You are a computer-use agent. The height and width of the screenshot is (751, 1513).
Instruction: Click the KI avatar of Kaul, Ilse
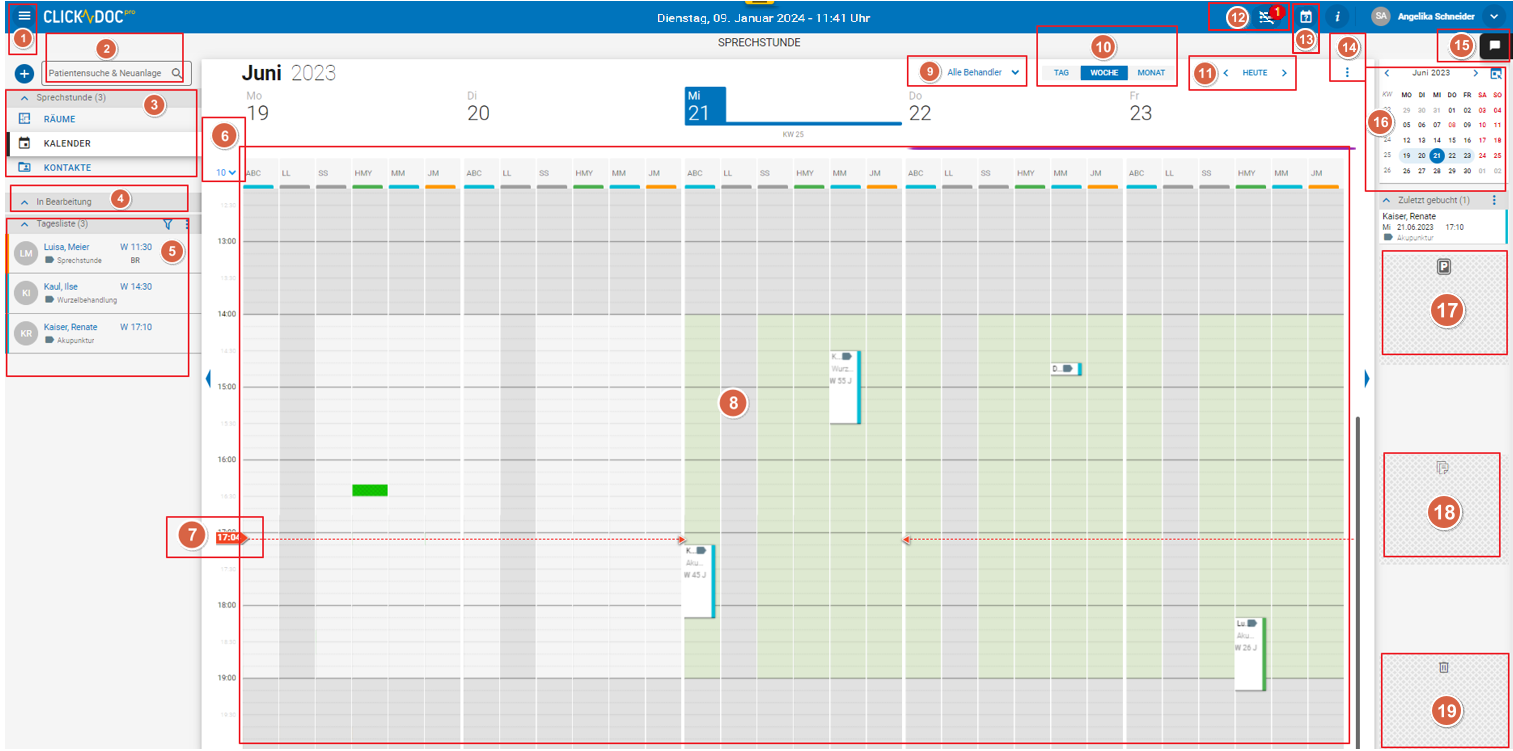click(26, 294)
